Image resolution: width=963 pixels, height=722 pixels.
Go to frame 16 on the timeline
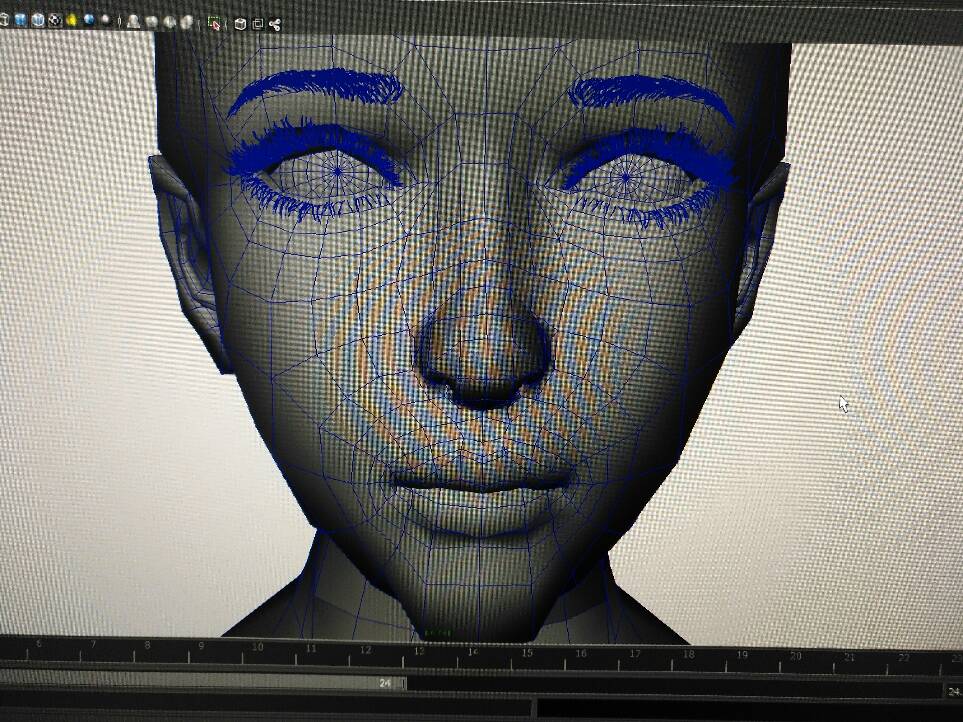581,653
